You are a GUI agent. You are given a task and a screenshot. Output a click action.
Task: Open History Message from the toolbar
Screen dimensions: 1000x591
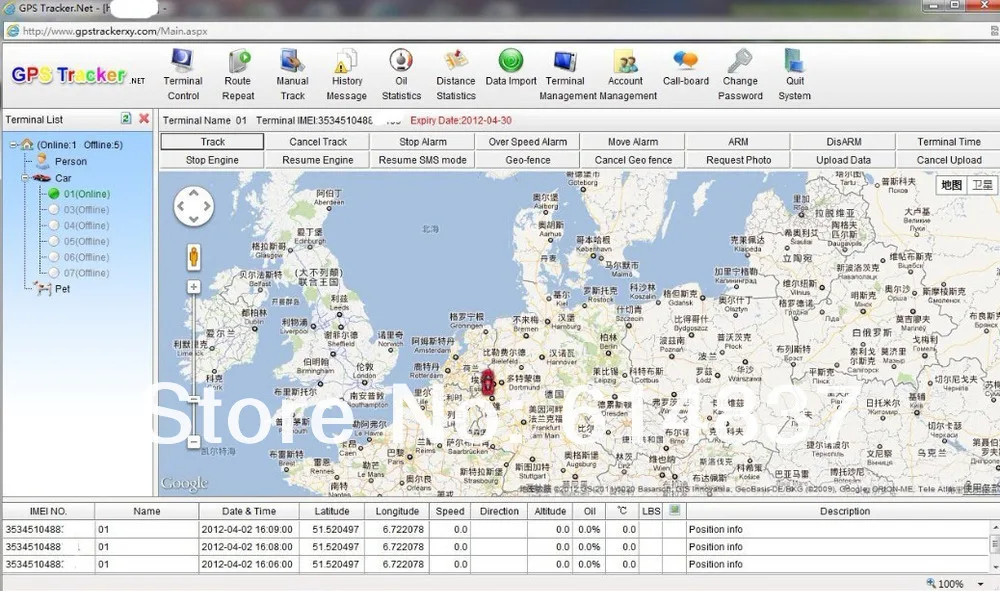[x=347, y=62]
